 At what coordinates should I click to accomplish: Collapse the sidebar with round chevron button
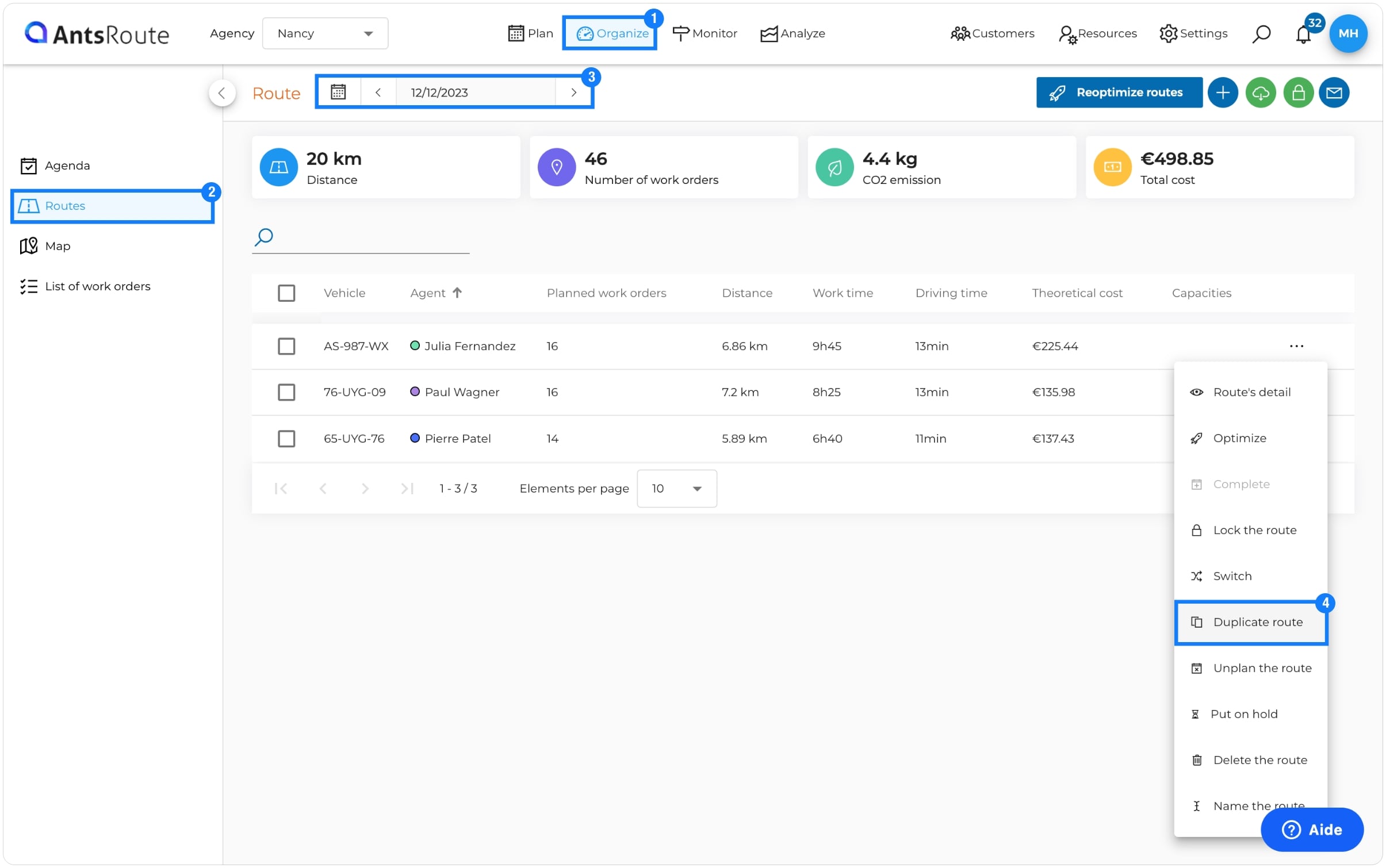pos(222,93)
